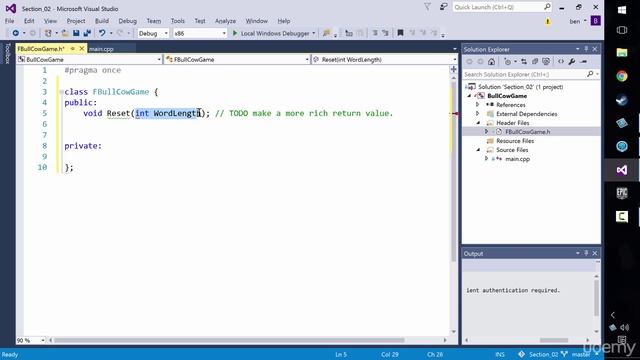Collapse the class FBullCowGame code block
The image size is (640, 360).
pos(61,92)
